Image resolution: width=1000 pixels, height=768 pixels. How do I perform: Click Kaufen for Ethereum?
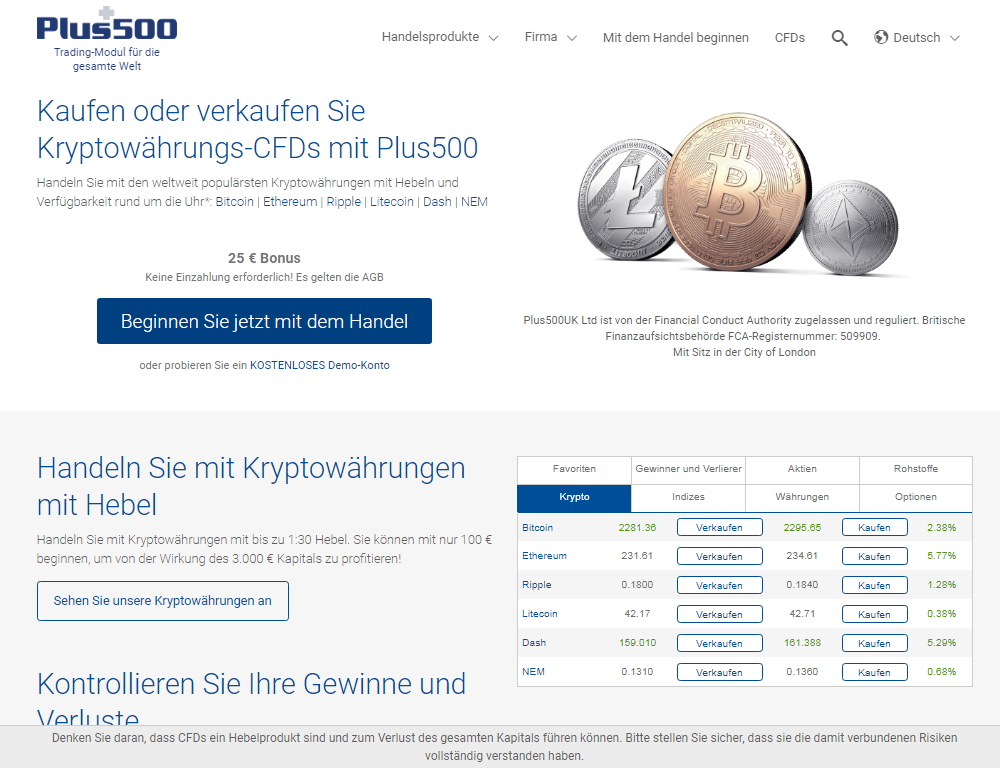(x=874, y=556)
